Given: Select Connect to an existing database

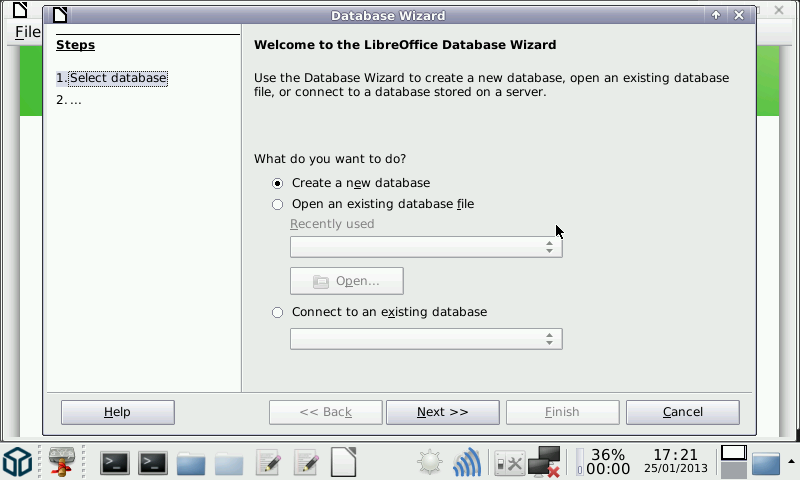Looking at the screenshot, I should (x=278, y=312).
